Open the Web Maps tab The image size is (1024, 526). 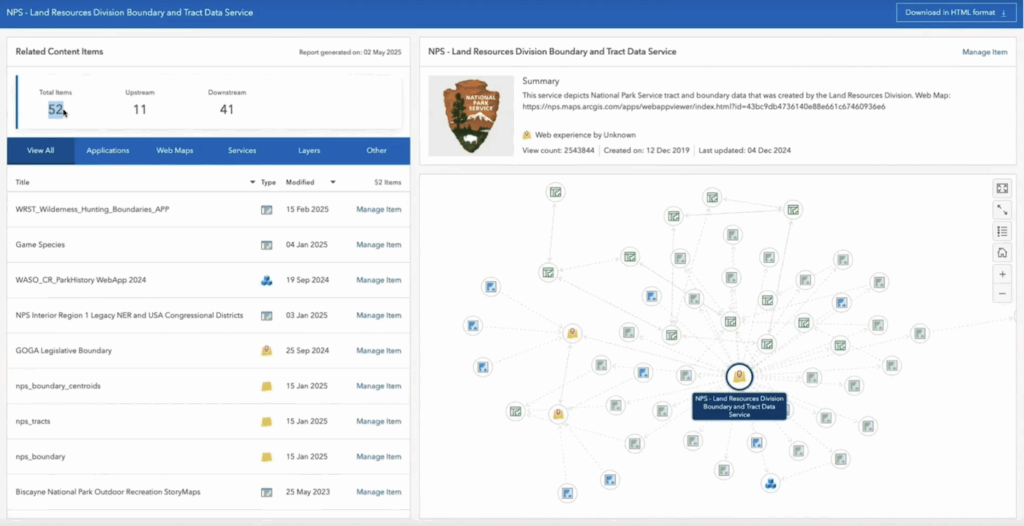point(174,150)
